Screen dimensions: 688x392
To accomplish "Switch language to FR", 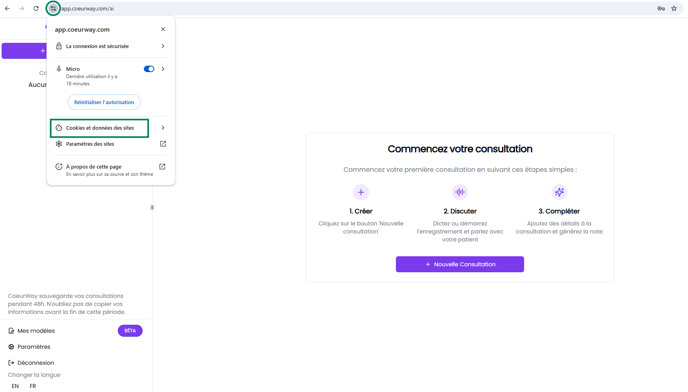I will click(x=33, y=386).
